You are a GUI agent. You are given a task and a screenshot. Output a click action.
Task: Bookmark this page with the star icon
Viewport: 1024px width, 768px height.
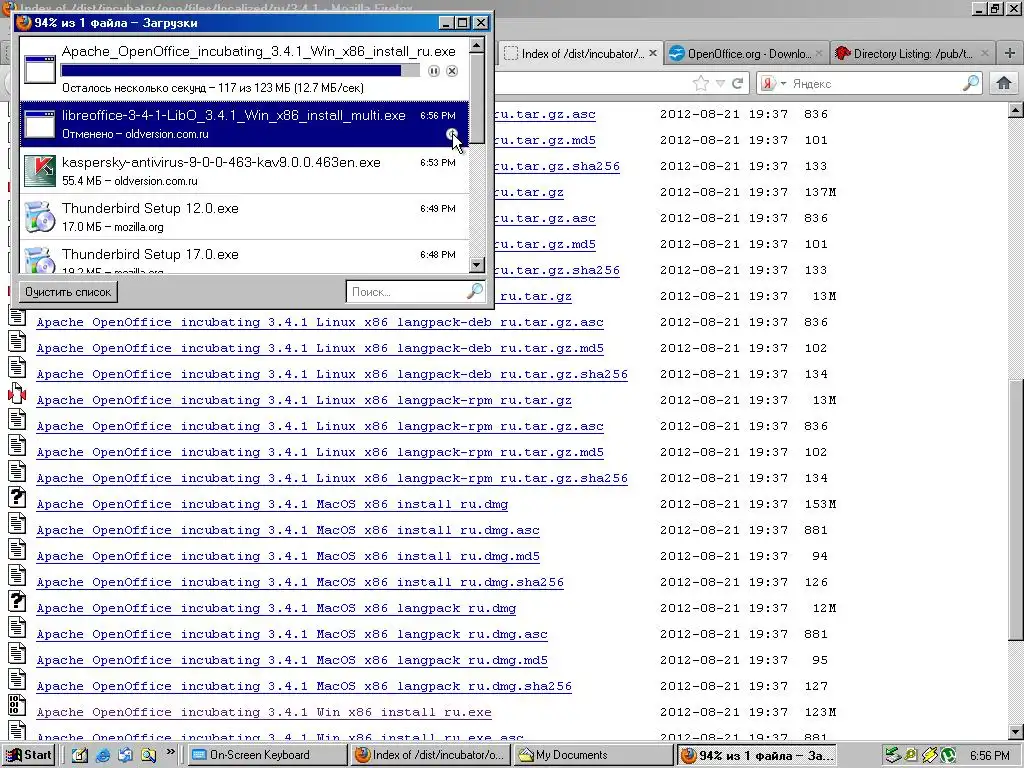(x=701, y=83)
